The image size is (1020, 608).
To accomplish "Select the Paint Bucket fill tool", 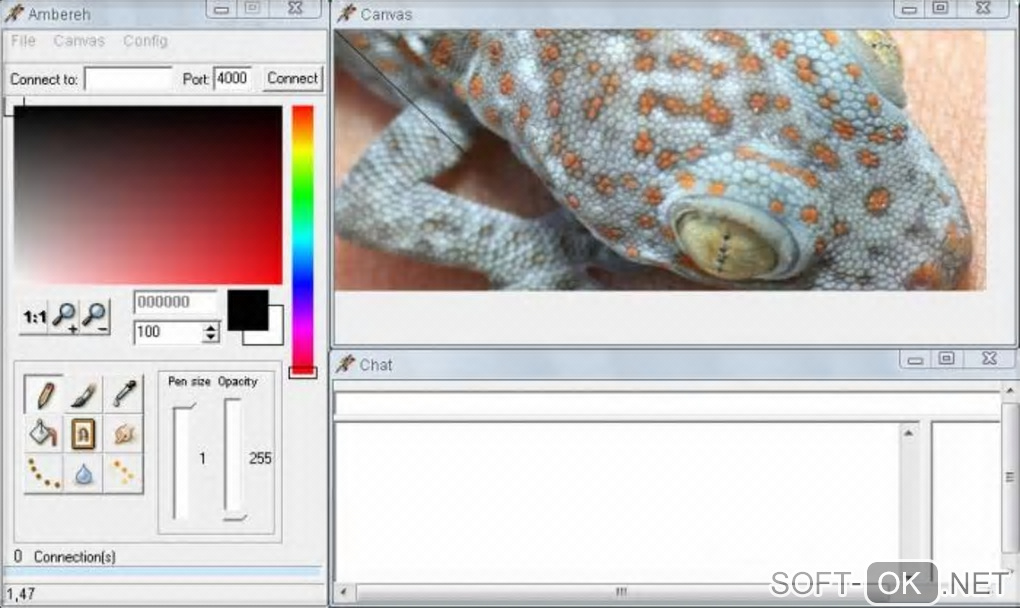I will [x=44, y=434].
